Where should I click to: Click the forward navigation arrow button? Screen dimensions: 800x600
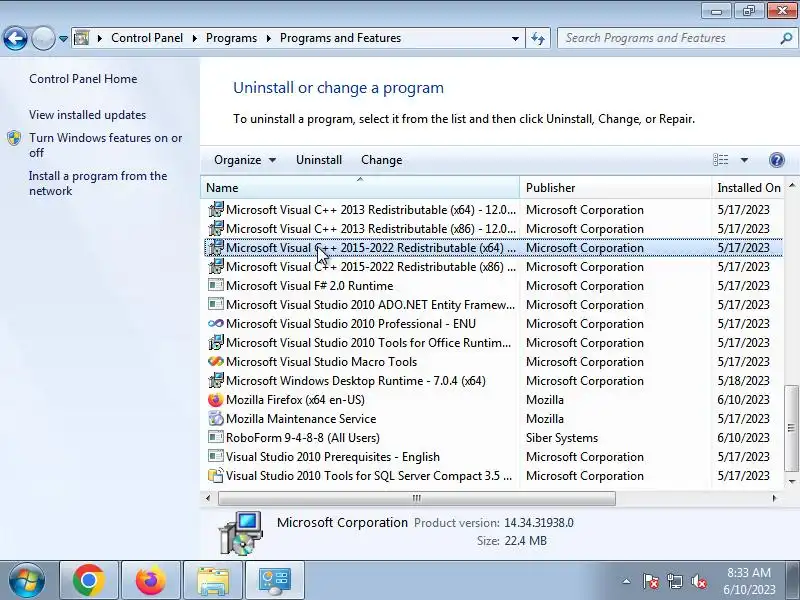(x=43, y=38)
